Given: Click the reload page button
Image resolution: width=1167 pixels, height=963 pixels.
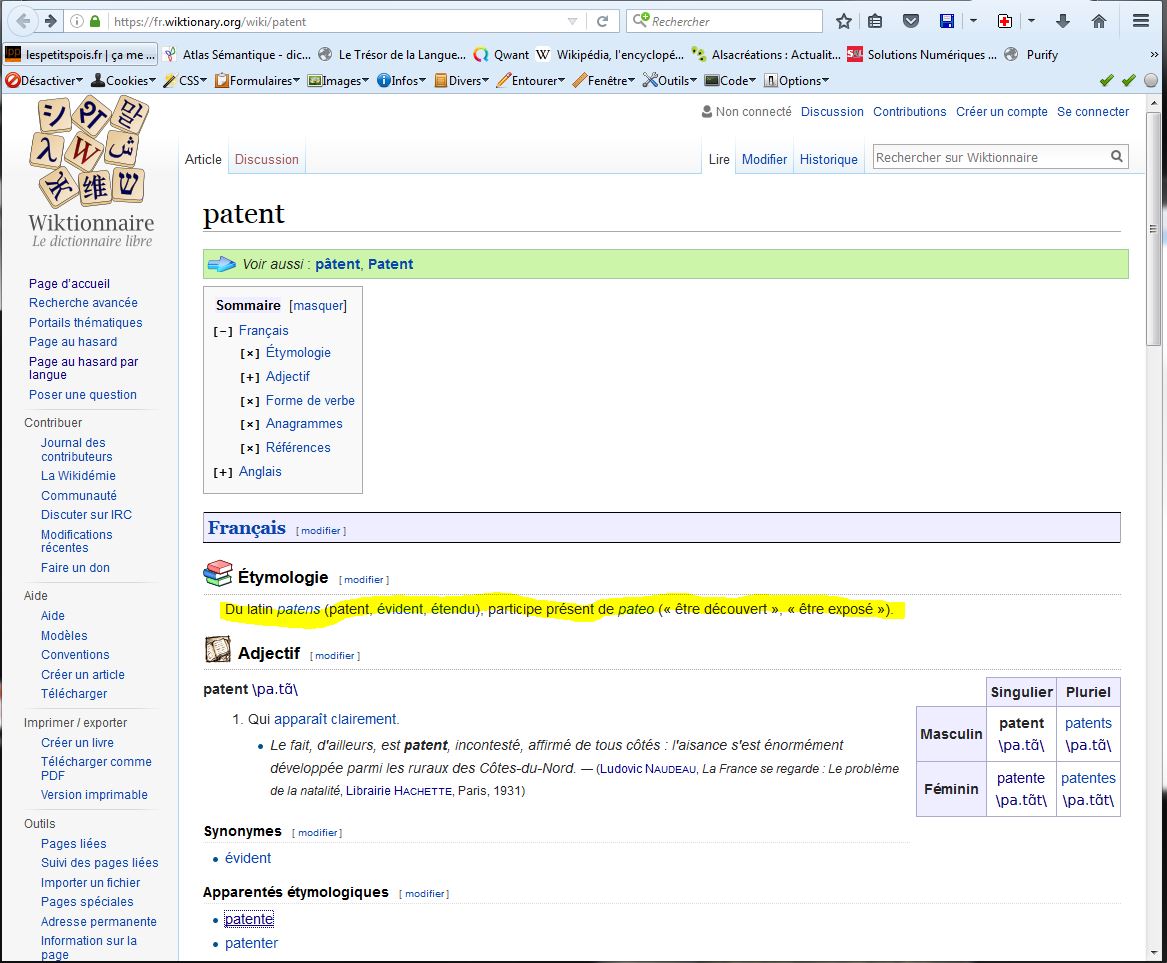Looking at the screenshot, I should point(602,21).
